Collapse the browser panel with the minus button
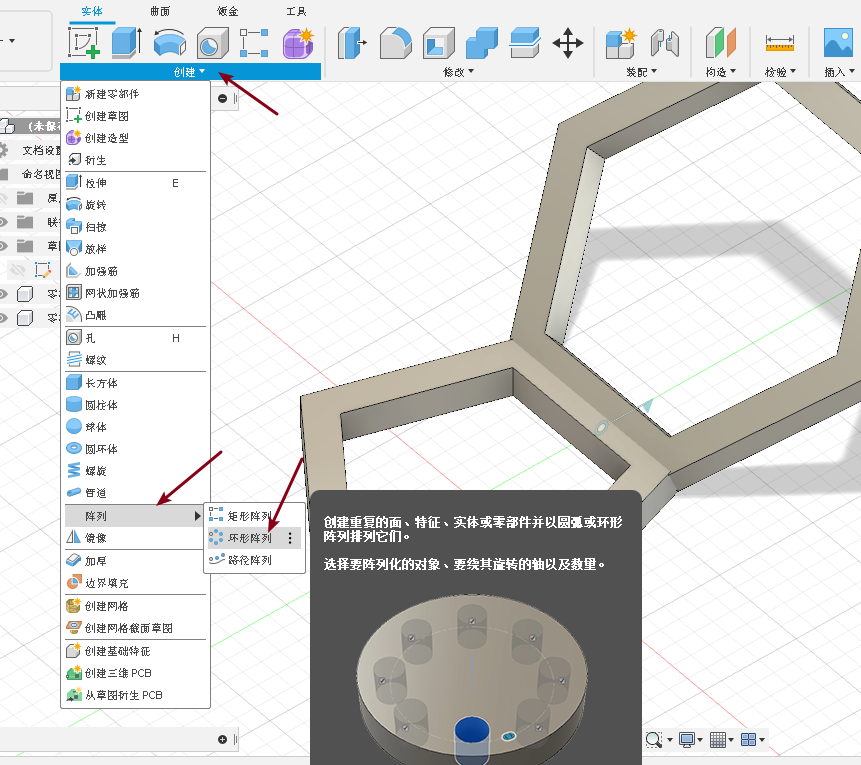The width and height of the screenshot is (861, 765). 222,98
